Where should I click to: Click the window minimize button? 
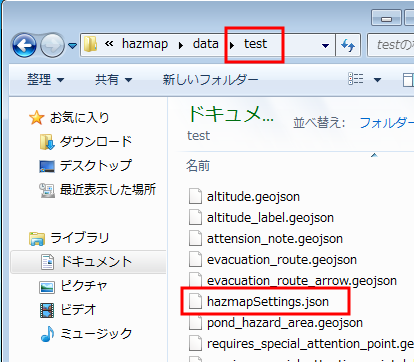[386, 18]
